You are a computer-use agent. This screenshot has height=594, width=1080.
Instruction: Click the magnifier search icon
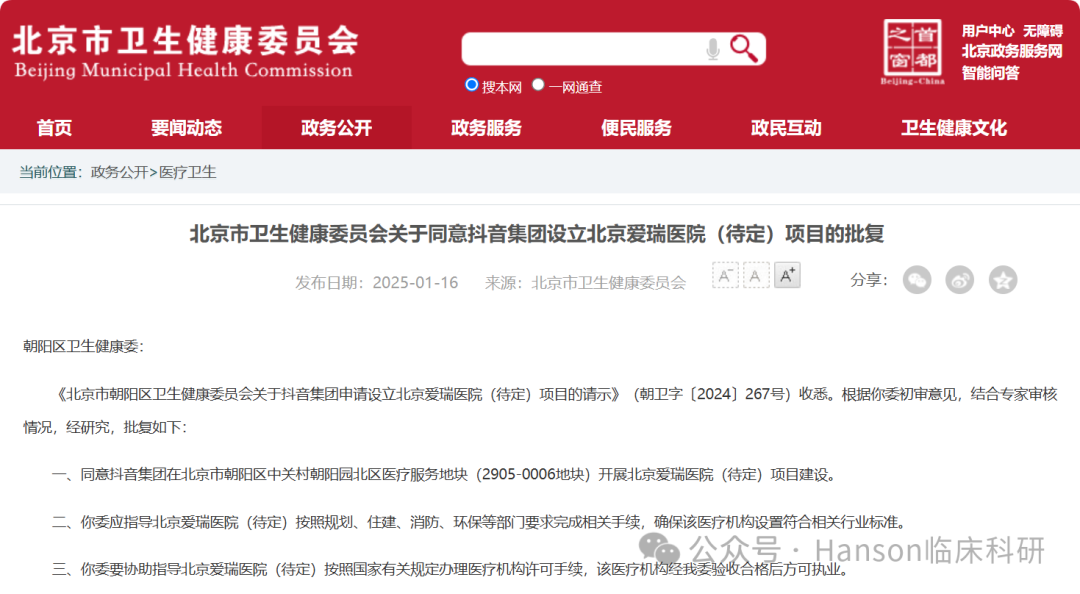point(744,49)
